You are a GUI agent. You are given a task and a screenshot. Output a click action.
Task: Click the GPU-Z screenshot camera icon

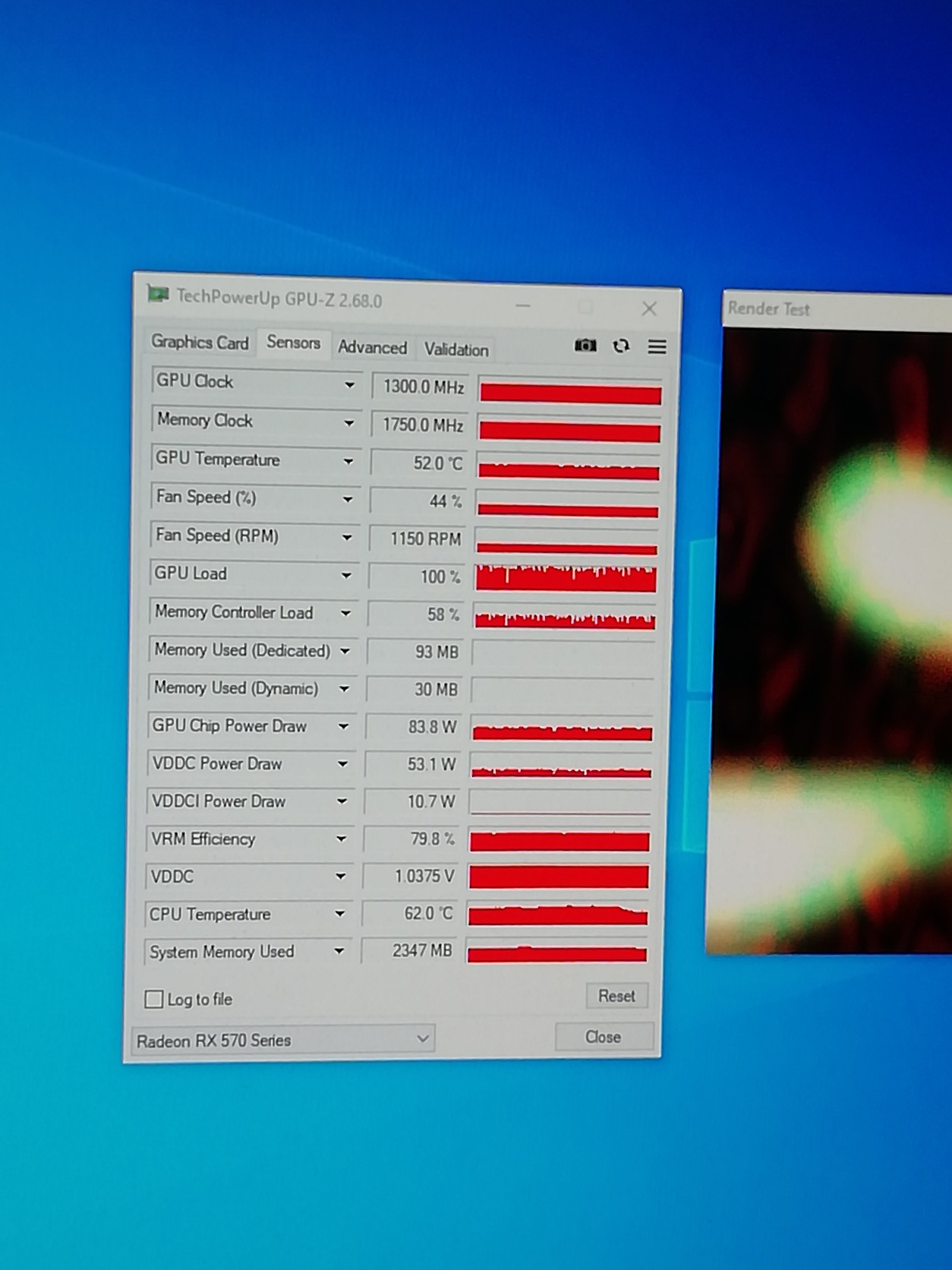585,346
